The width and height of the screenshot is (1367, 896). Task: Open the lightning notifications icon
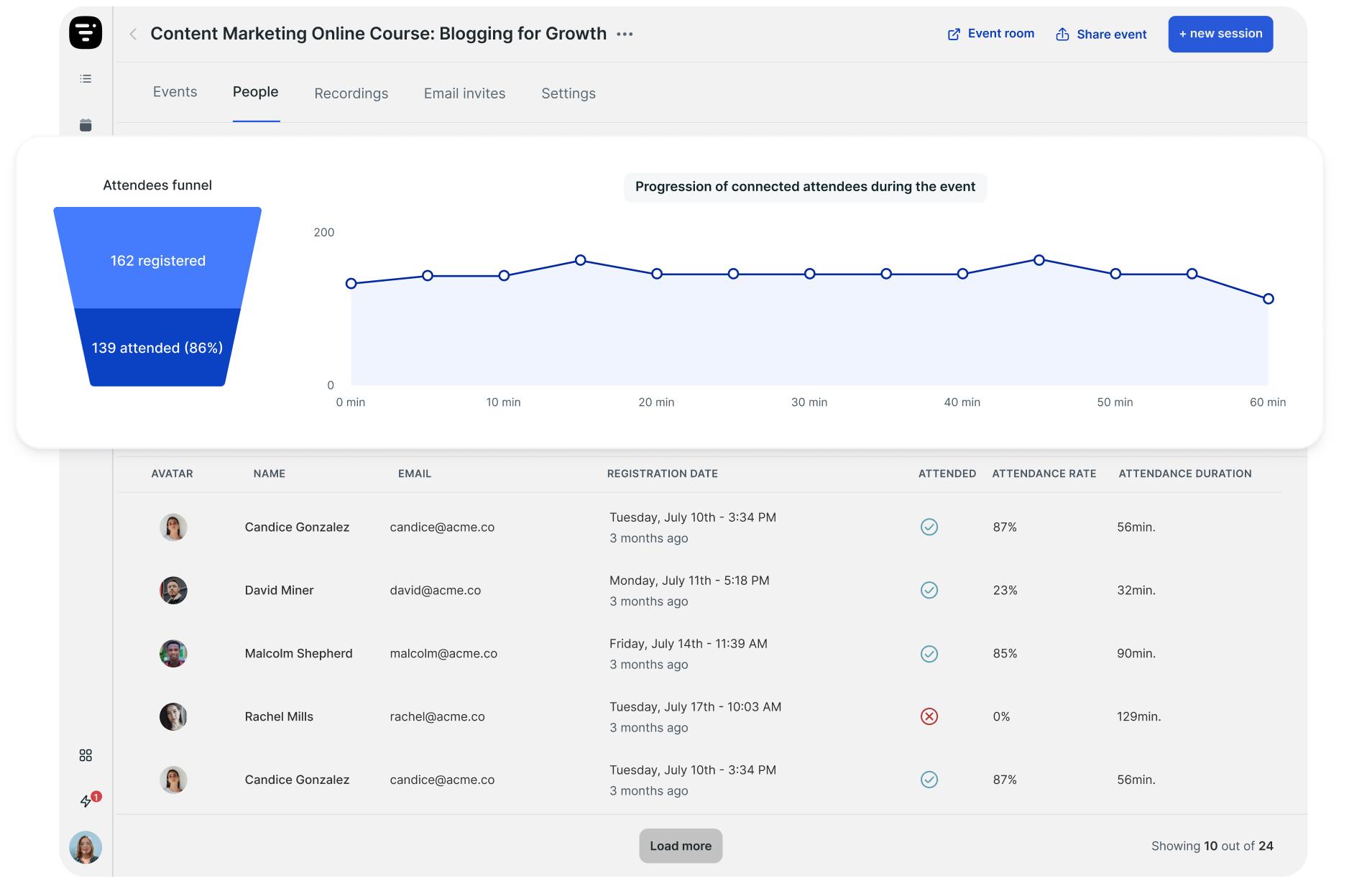(86, 800)
